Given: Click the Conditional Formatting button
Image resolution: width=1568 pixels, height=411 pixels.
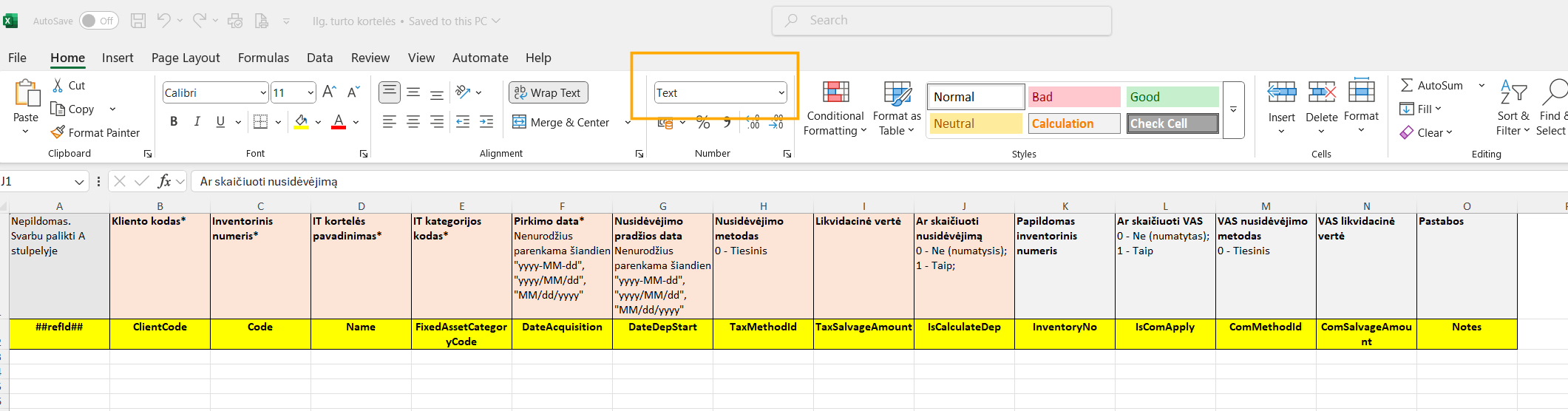Looking at the screenshot, I should 835,109.
